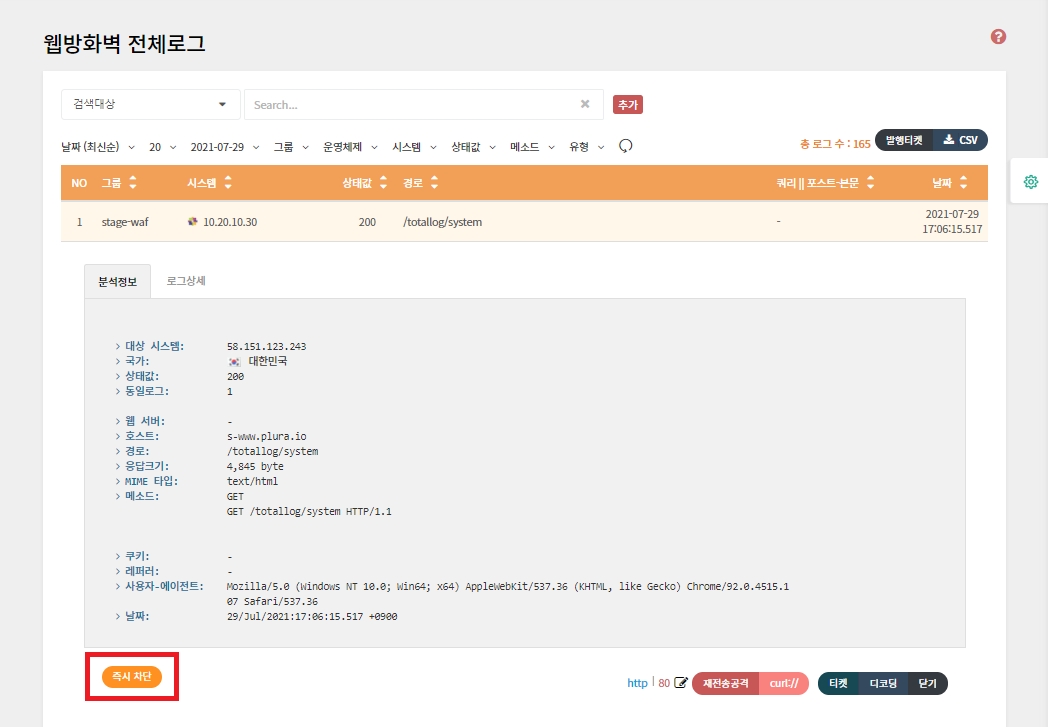Viewport: 1048px width, 727px height.
Task: Open the 검색대상 dropdown
Action: [x=150, y=104]
